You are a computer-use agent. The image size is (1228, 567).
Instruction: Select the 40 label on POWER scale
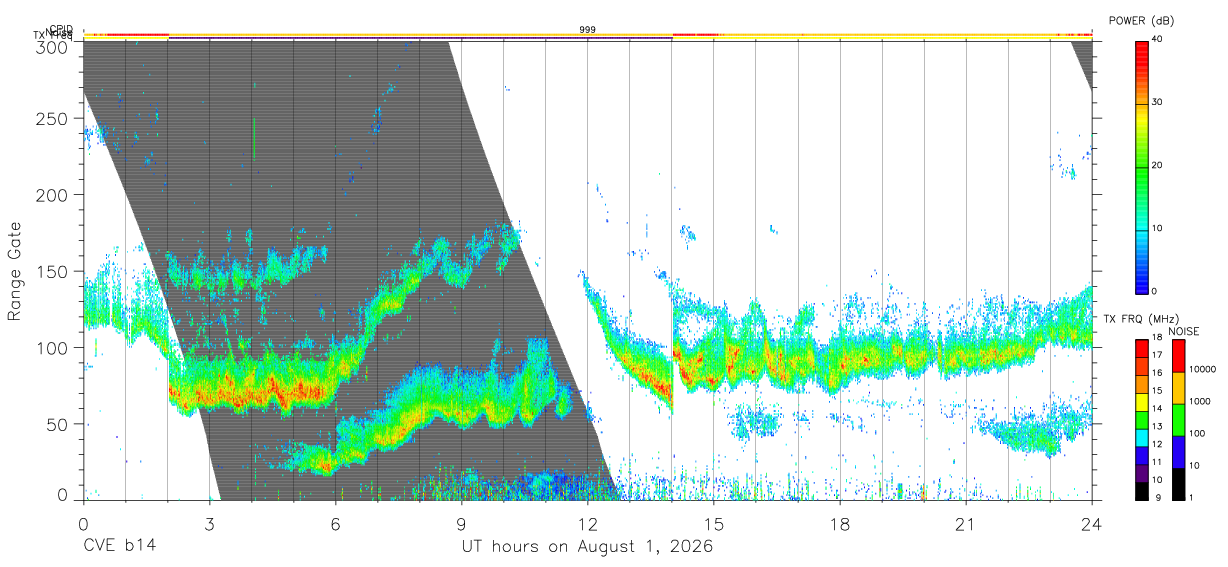1158,40
